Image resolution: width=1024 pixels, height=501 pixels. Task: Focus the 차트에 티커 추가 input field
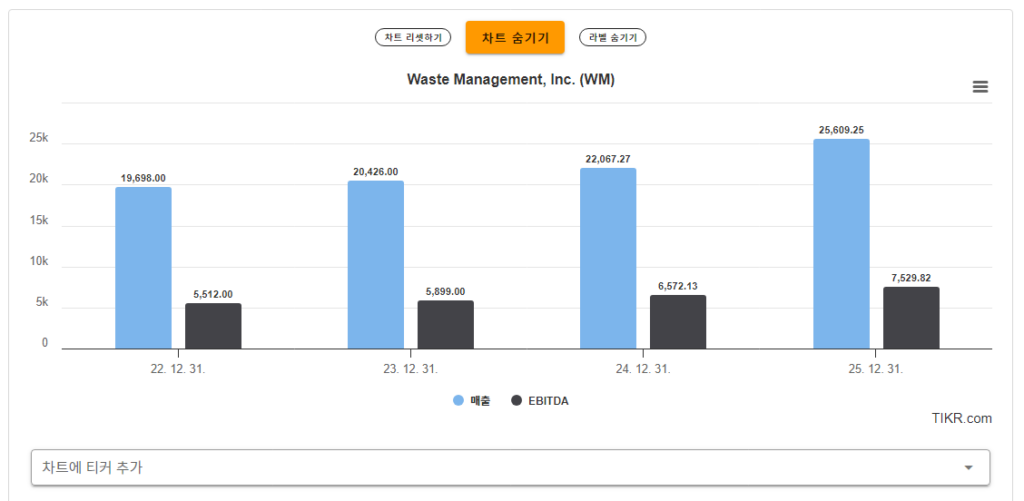point(511,467)
